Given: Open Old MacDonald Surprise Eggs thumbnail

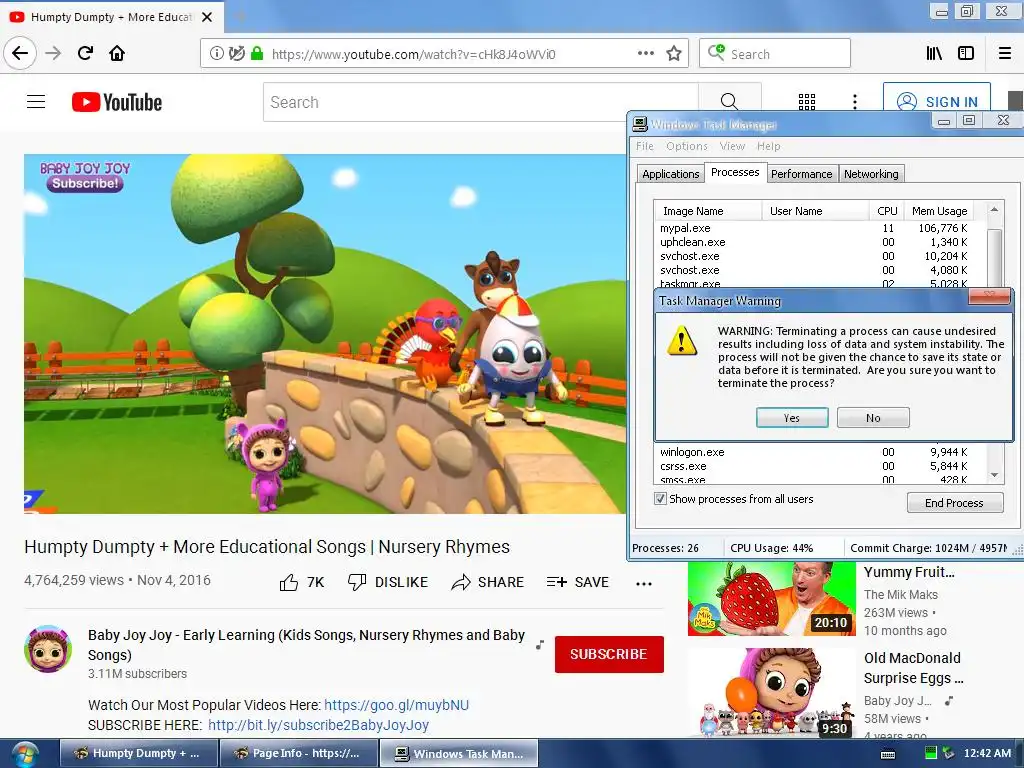Looking at the screenshot, I should coord(771,693).
